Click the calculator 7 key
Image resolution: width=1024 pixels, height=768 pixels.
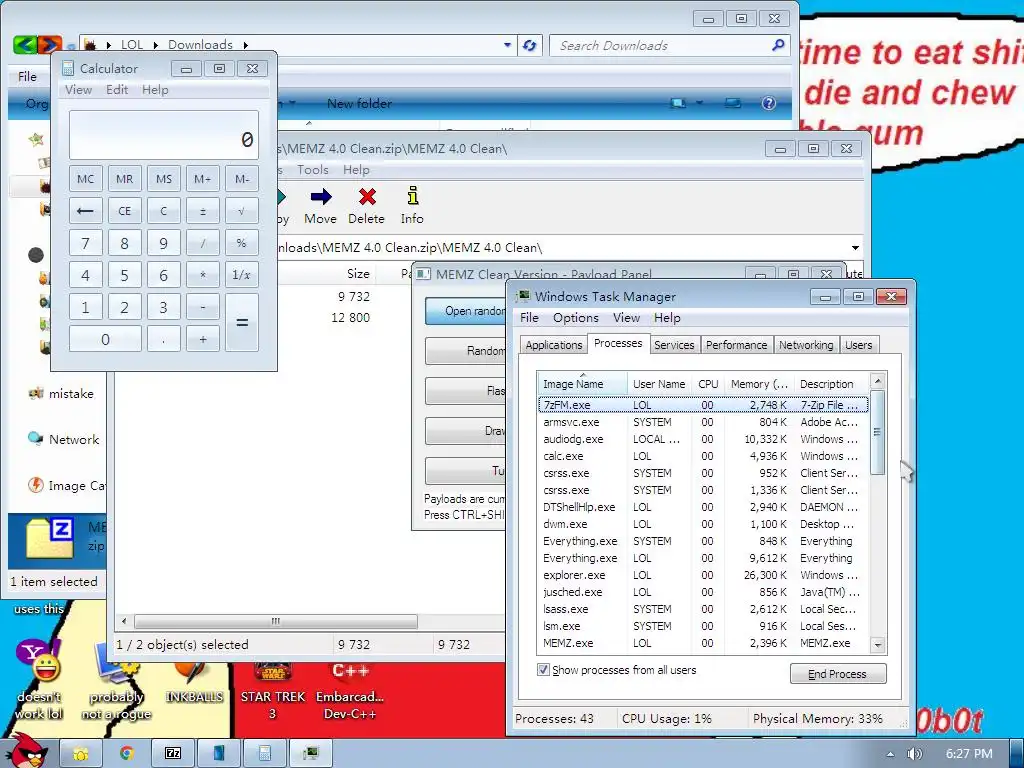coord(86,243)
